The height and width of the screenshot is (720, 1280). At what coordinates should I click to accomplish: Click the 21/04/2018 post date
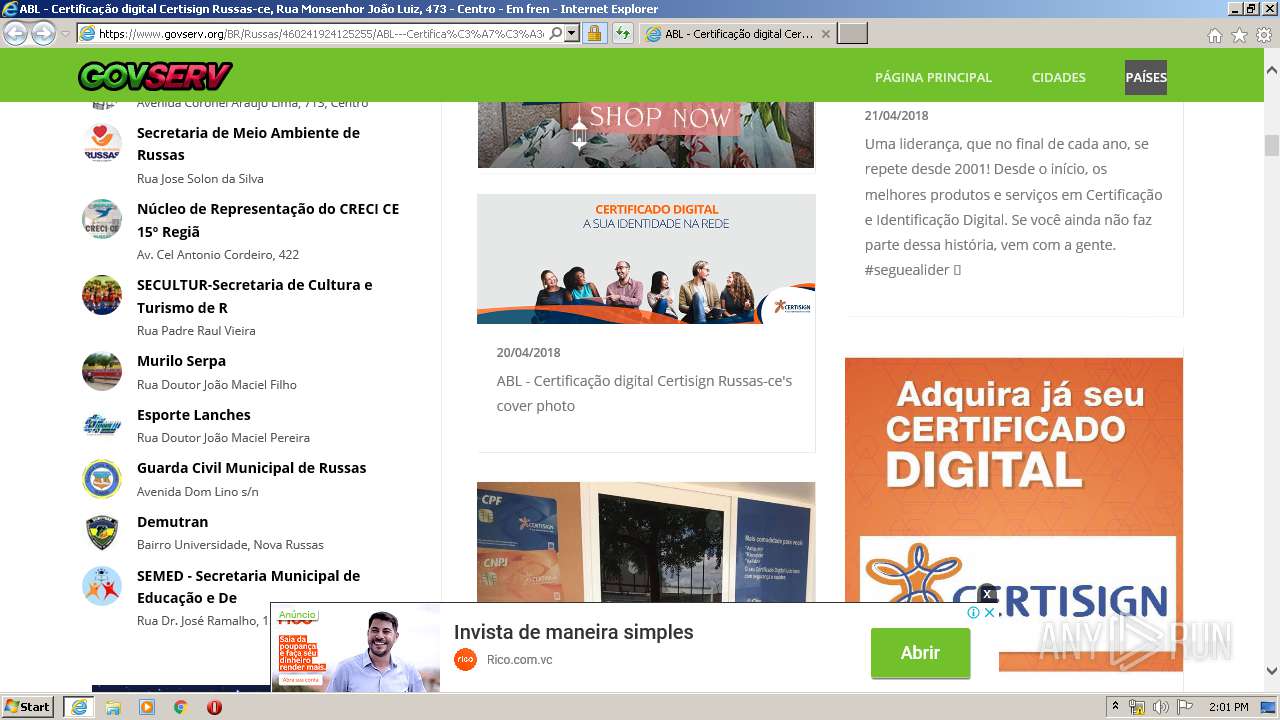(x=896, y=115)
